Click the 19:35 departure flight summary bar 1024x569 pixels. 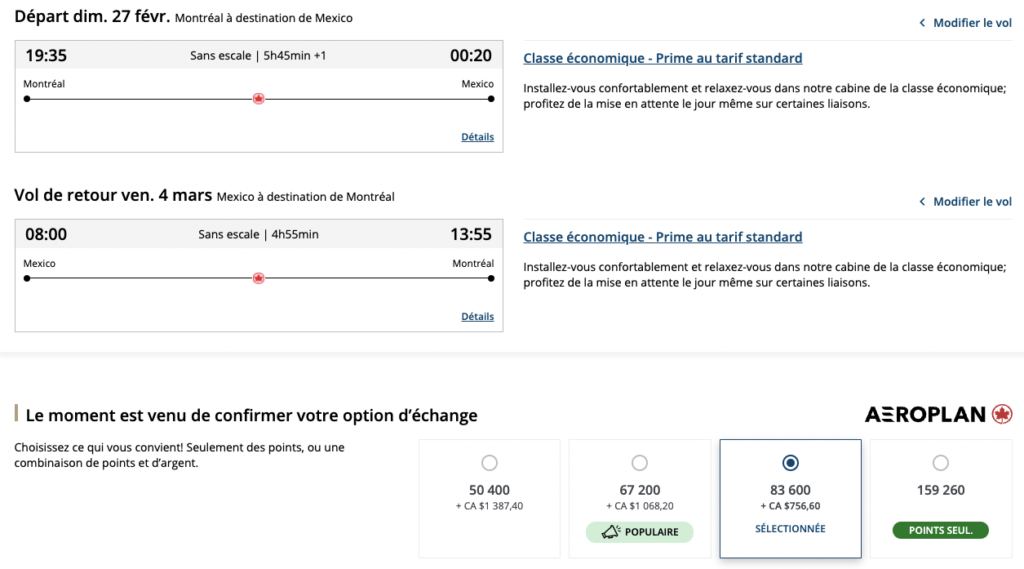click(258, 55)
